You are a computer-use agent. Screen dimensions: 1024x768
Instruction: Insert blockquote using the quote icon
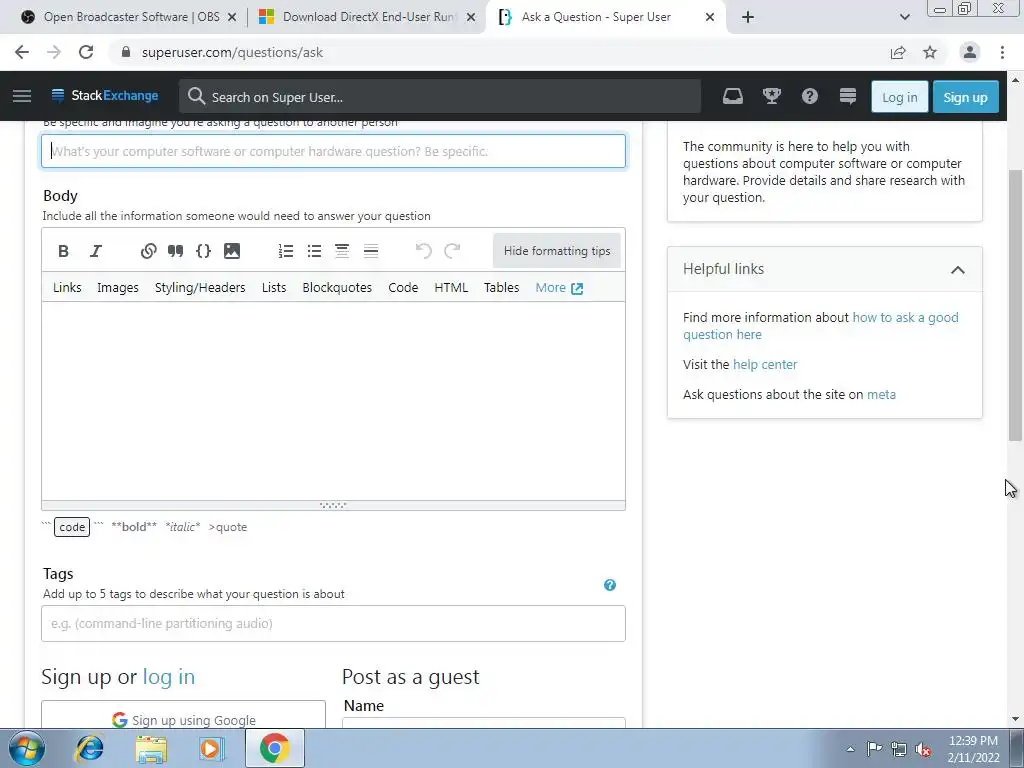175,251
